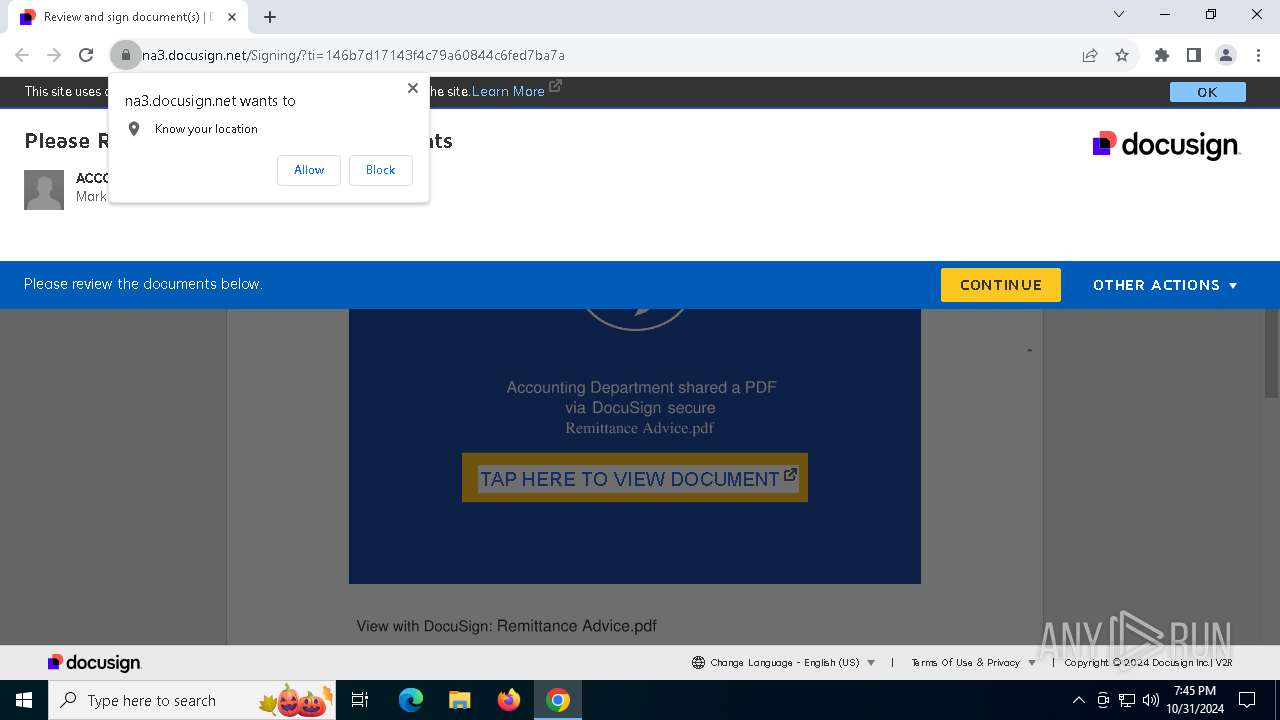Click 'Please review the documents below.' message
The width and height of the screenshot is (1280, 720).
click(x=143, y=284)
